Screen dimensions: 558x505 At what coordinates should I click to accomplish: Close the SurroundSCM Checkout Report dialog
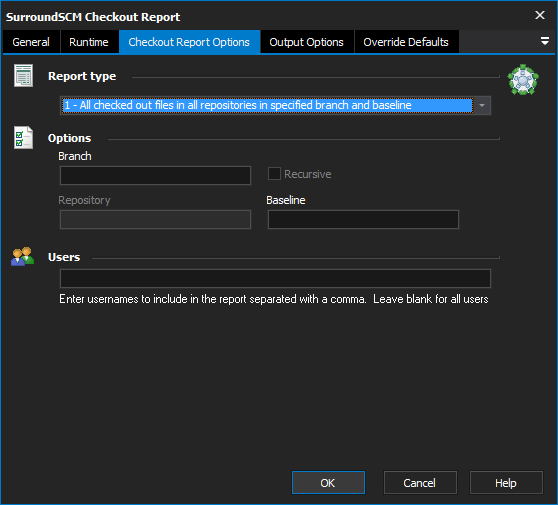point(539,15)
